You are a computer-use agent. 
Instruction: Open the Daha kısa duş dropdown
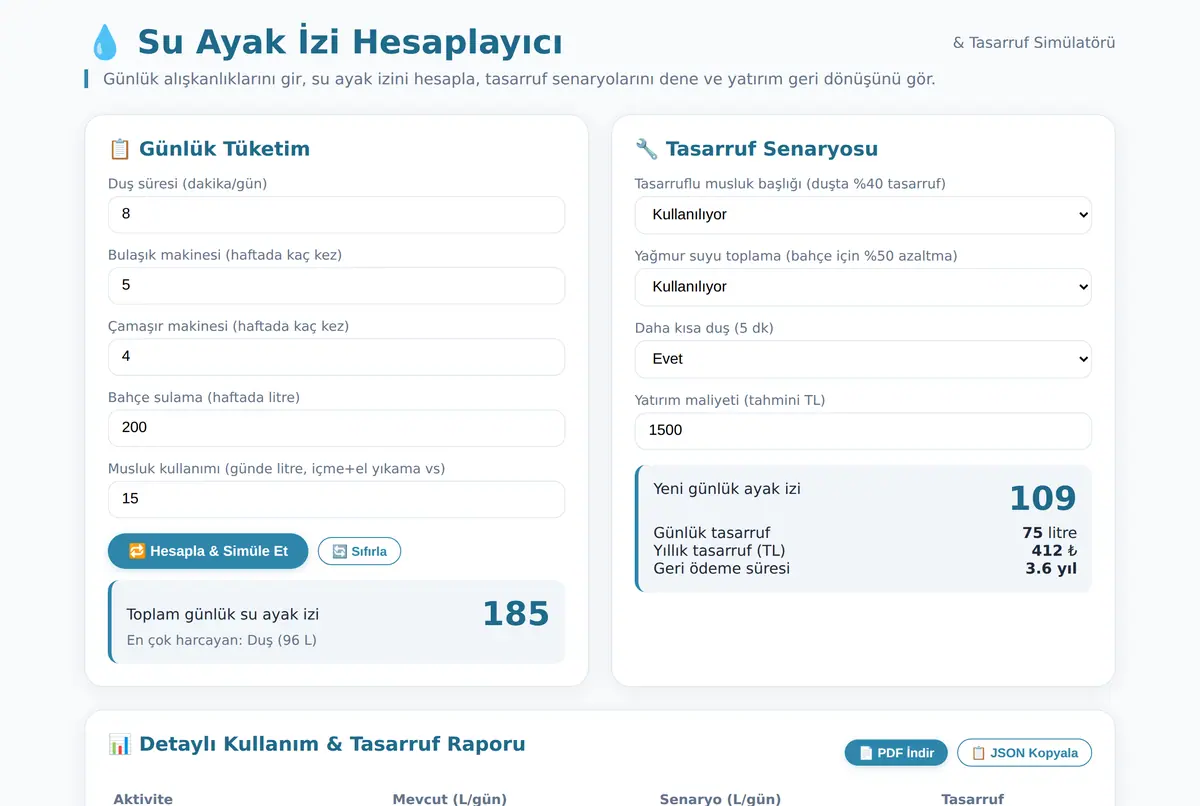coord(863,359)
